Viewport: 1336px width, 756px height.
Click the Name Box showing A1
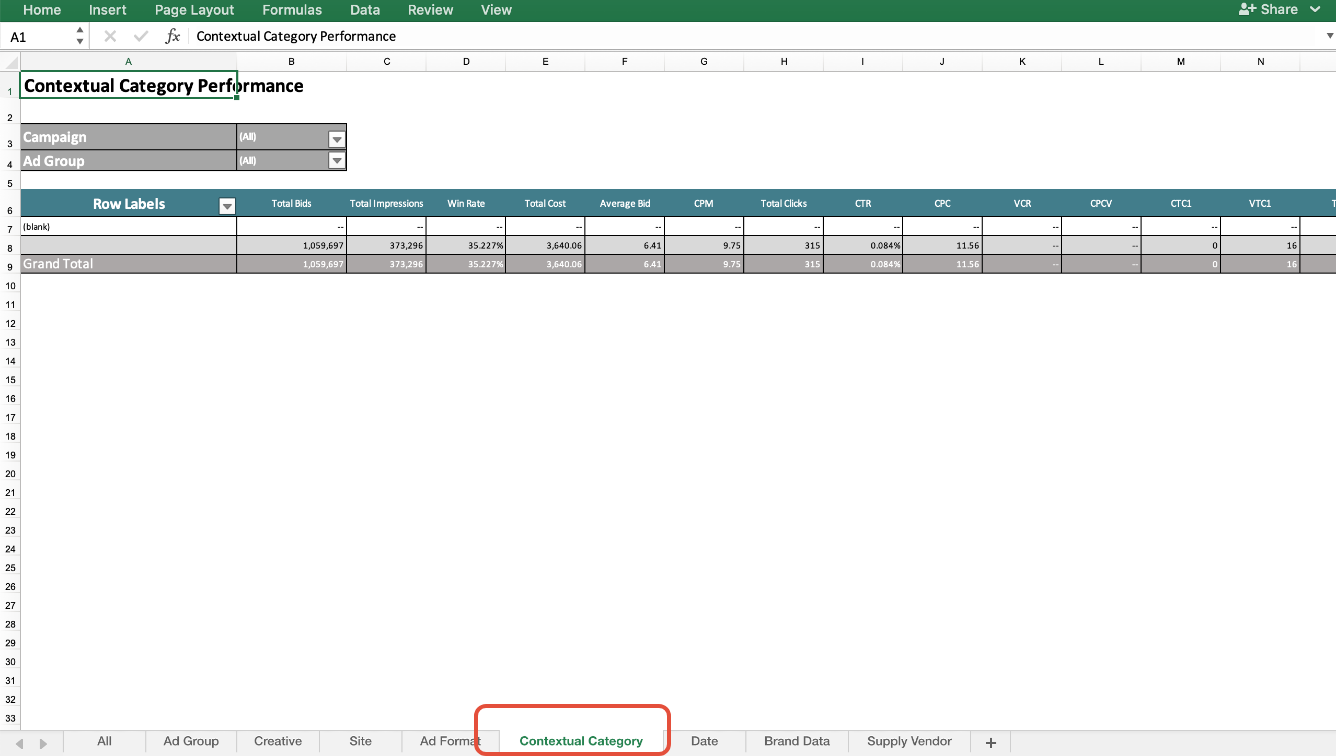[x=40, y=36]
